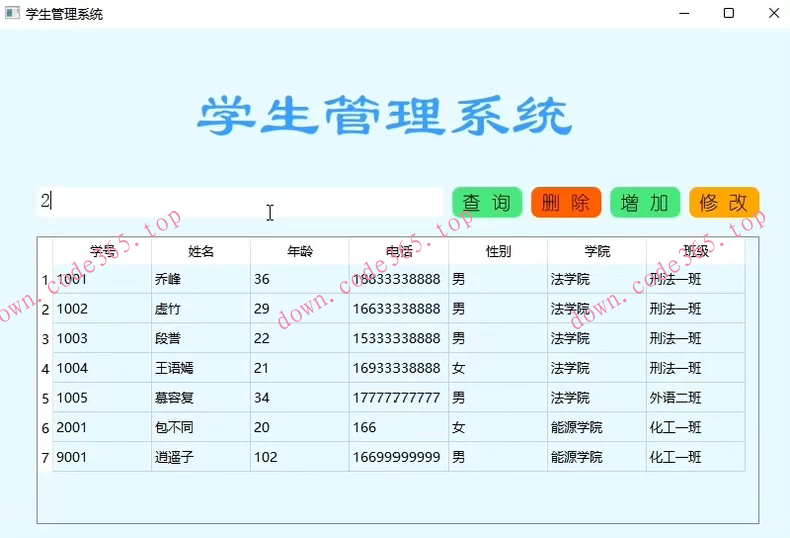This screenshot has height=538, width=790.
Task: Click the 性别 column header
Action: [498, 251]
